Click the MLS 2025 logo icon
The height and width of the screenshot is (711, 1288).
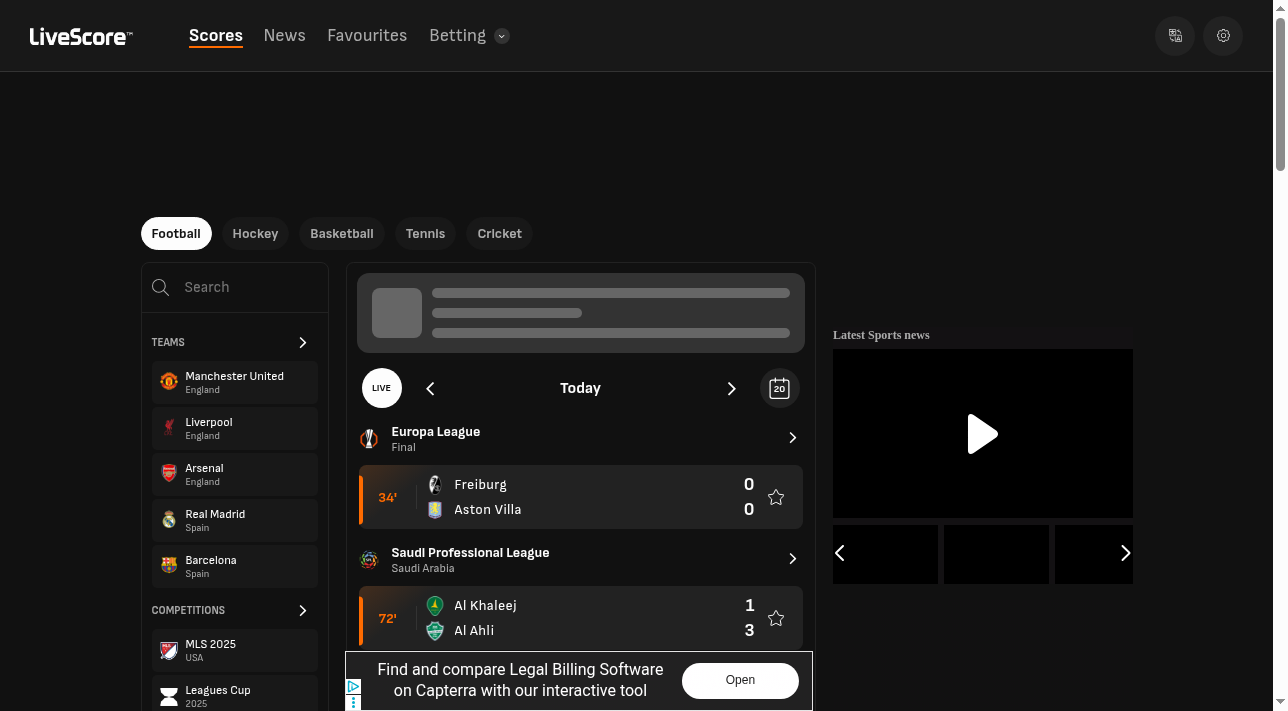[x=169, y=650]
